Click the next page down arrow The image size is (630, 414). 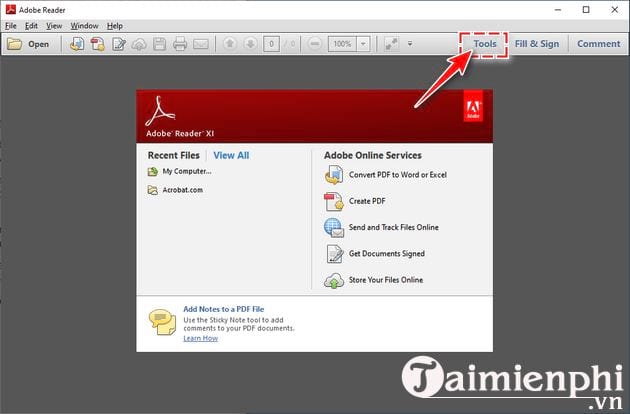coord(250,43)
